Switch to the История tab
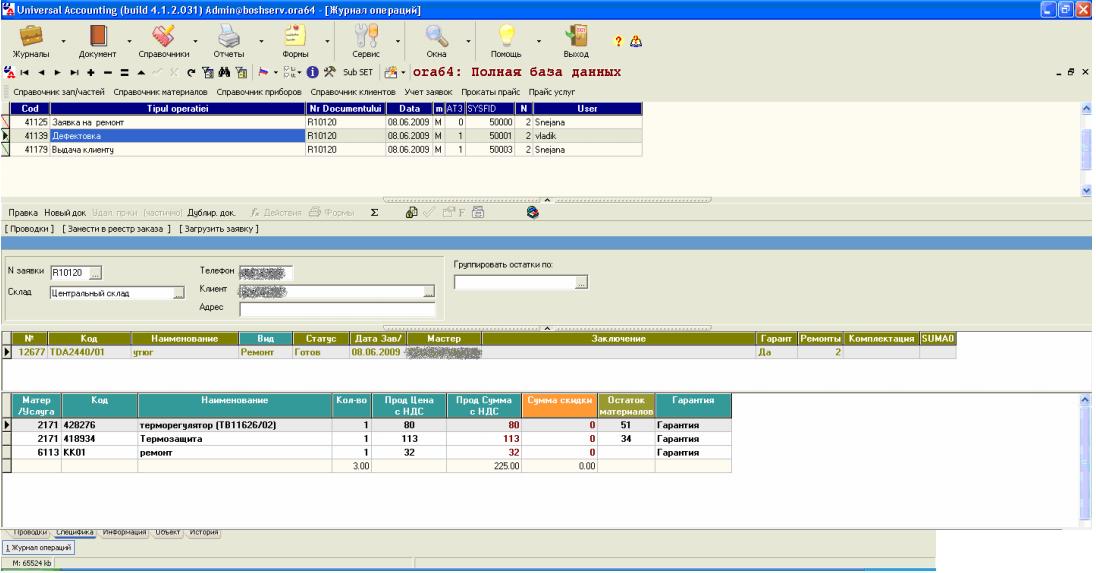The image size is (1096, 573). [x=204, y=532]
